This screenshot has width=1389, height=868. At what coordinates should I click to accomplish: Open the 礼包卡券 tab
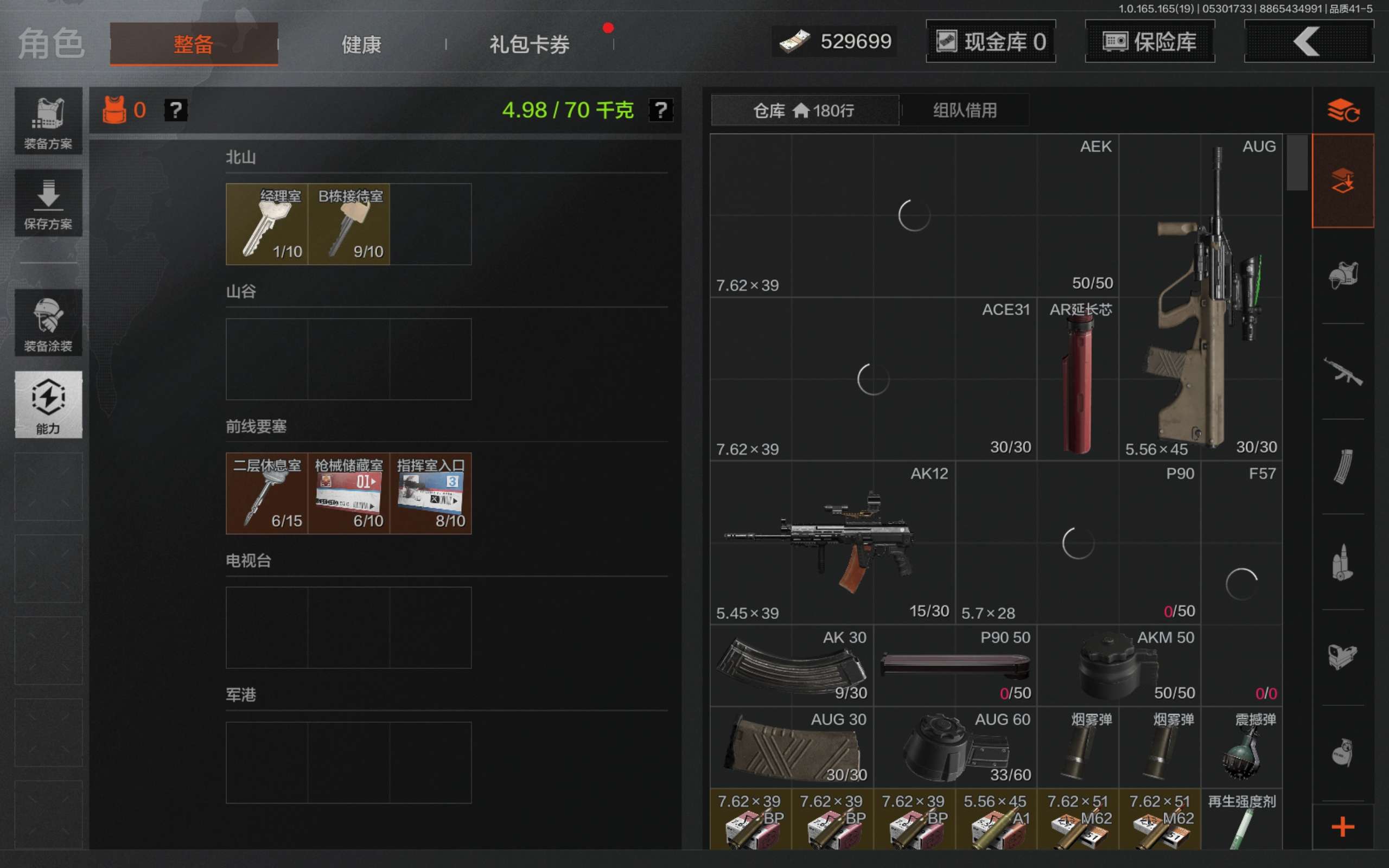[x=529, y=44]
